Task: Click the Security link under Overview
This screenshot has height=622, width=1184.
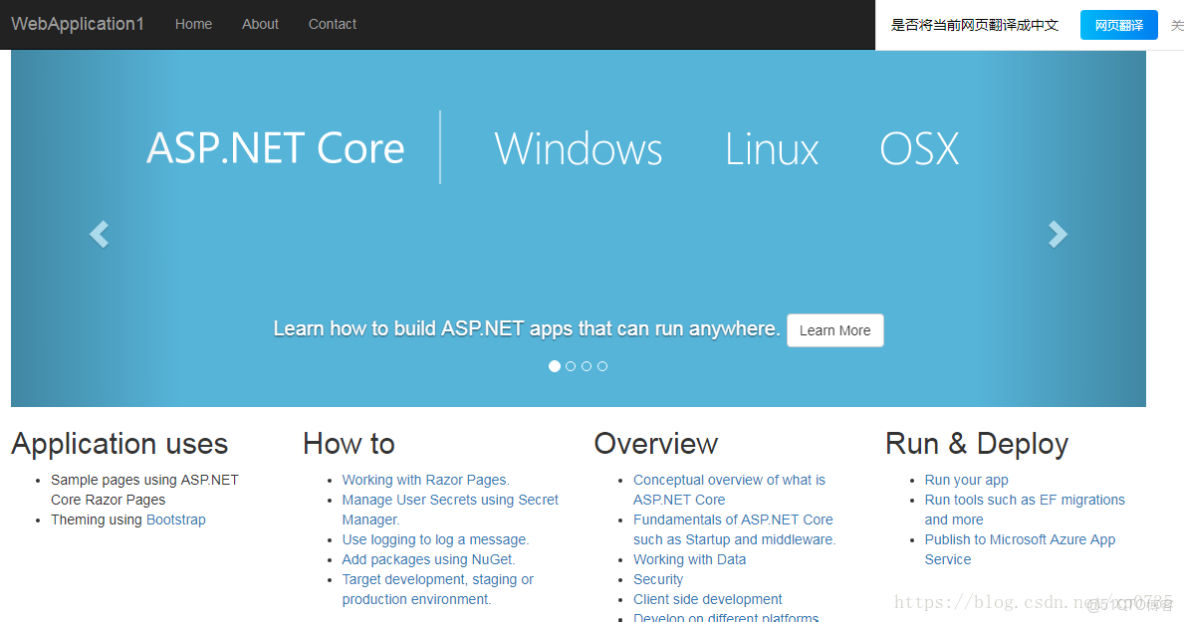Action: [x=658, y=579]
